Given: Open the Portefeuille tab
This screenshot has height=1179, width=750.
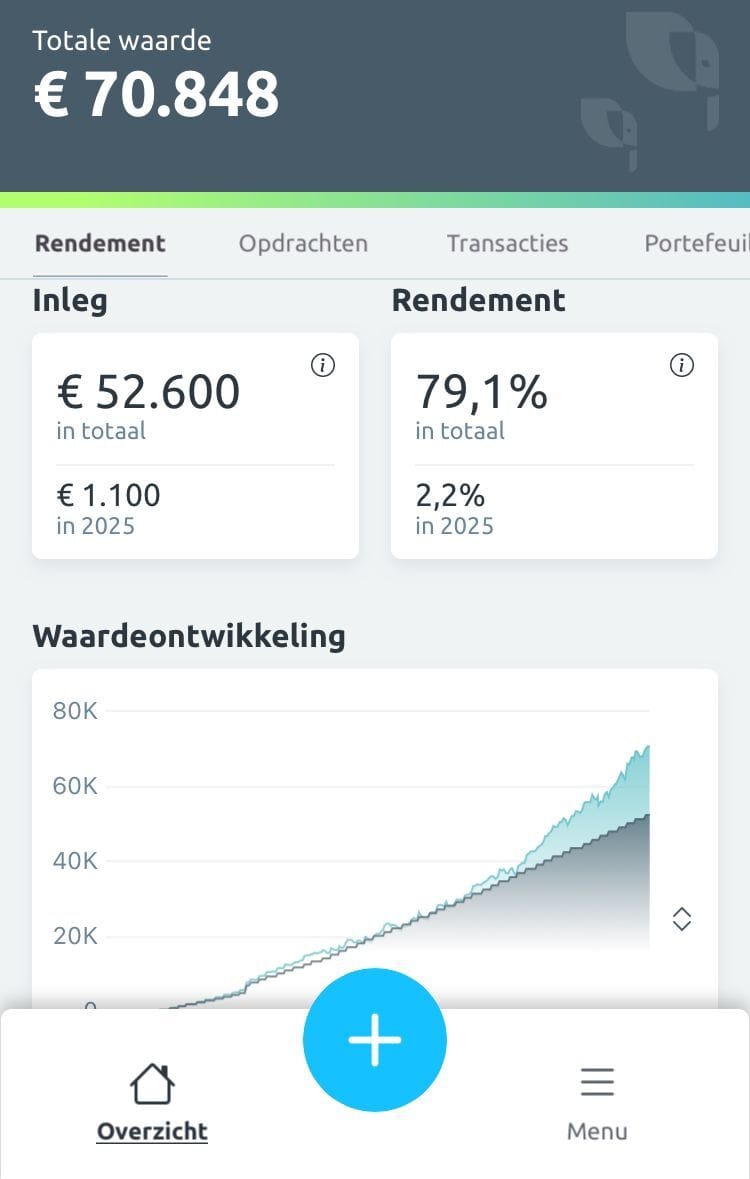Looking at the screenshot, I should 697,244.
